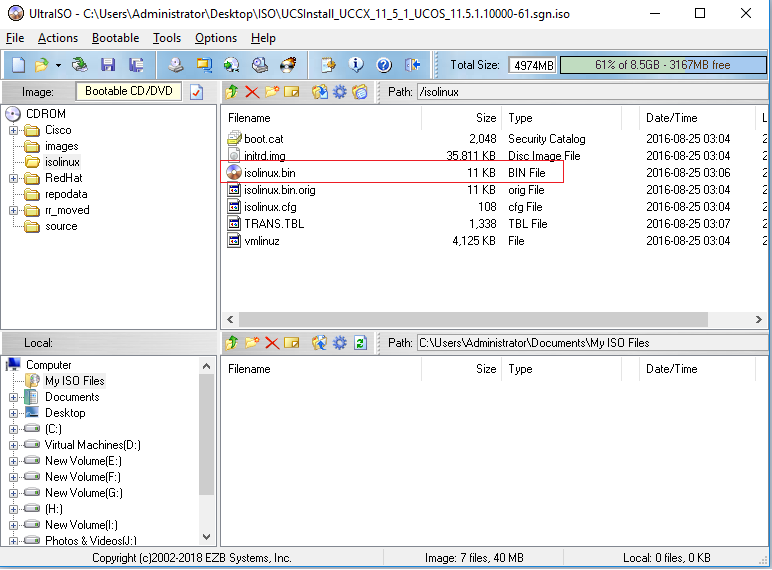Expand the (C:) drive node

point(13,429)
